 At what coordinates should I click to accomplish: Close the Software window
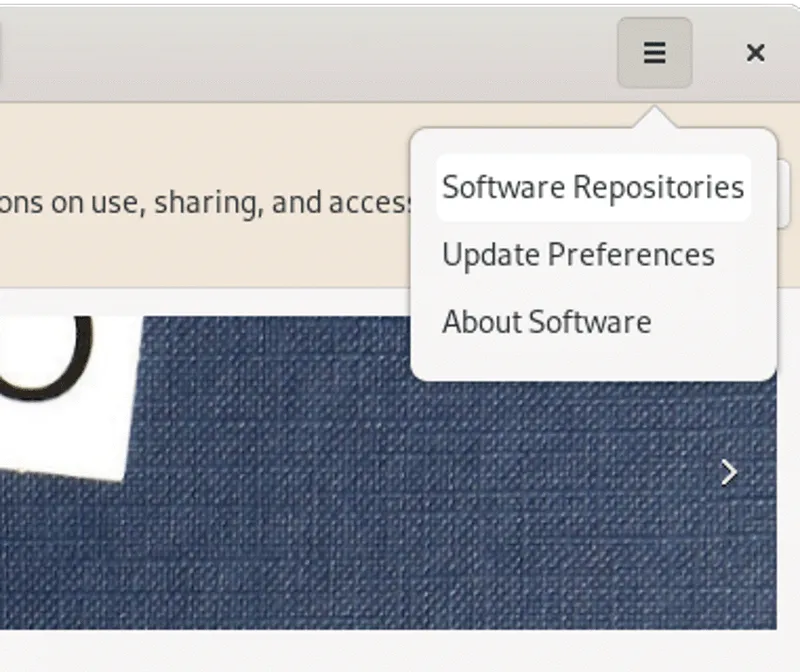[x=755, y=53]
